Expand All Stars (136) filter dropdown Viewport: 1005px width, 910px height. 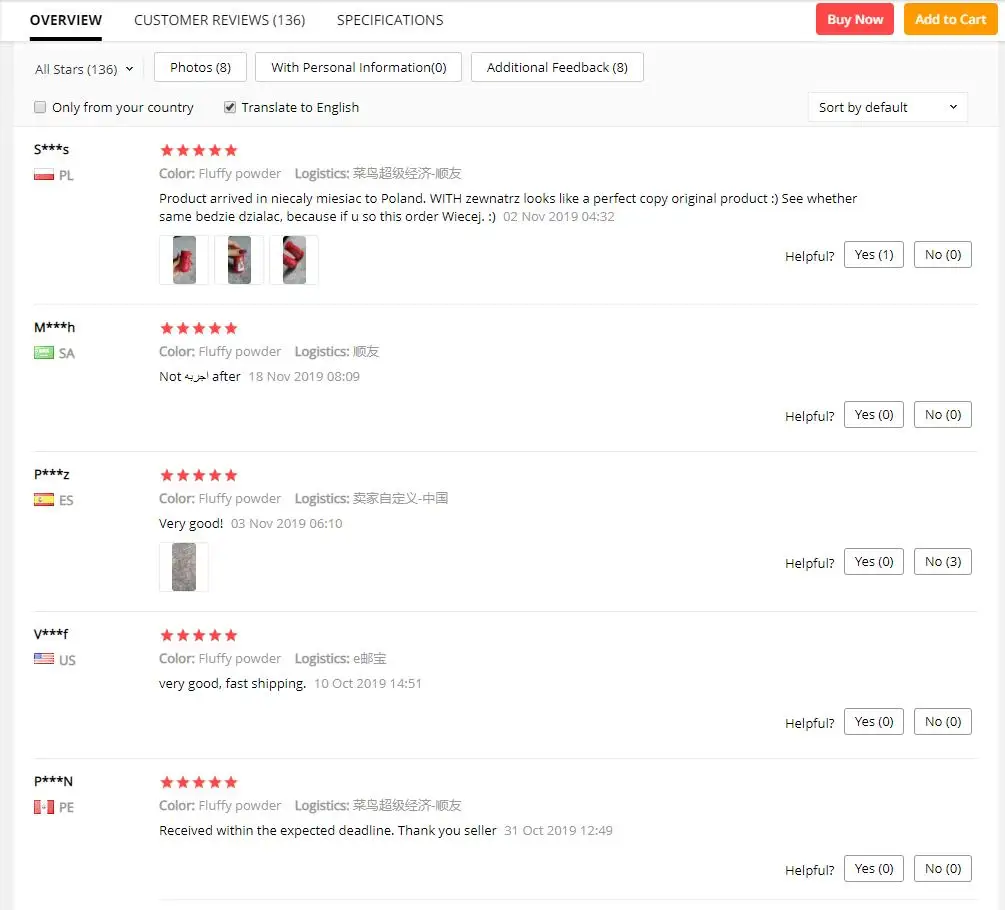(x=84, y=69)
